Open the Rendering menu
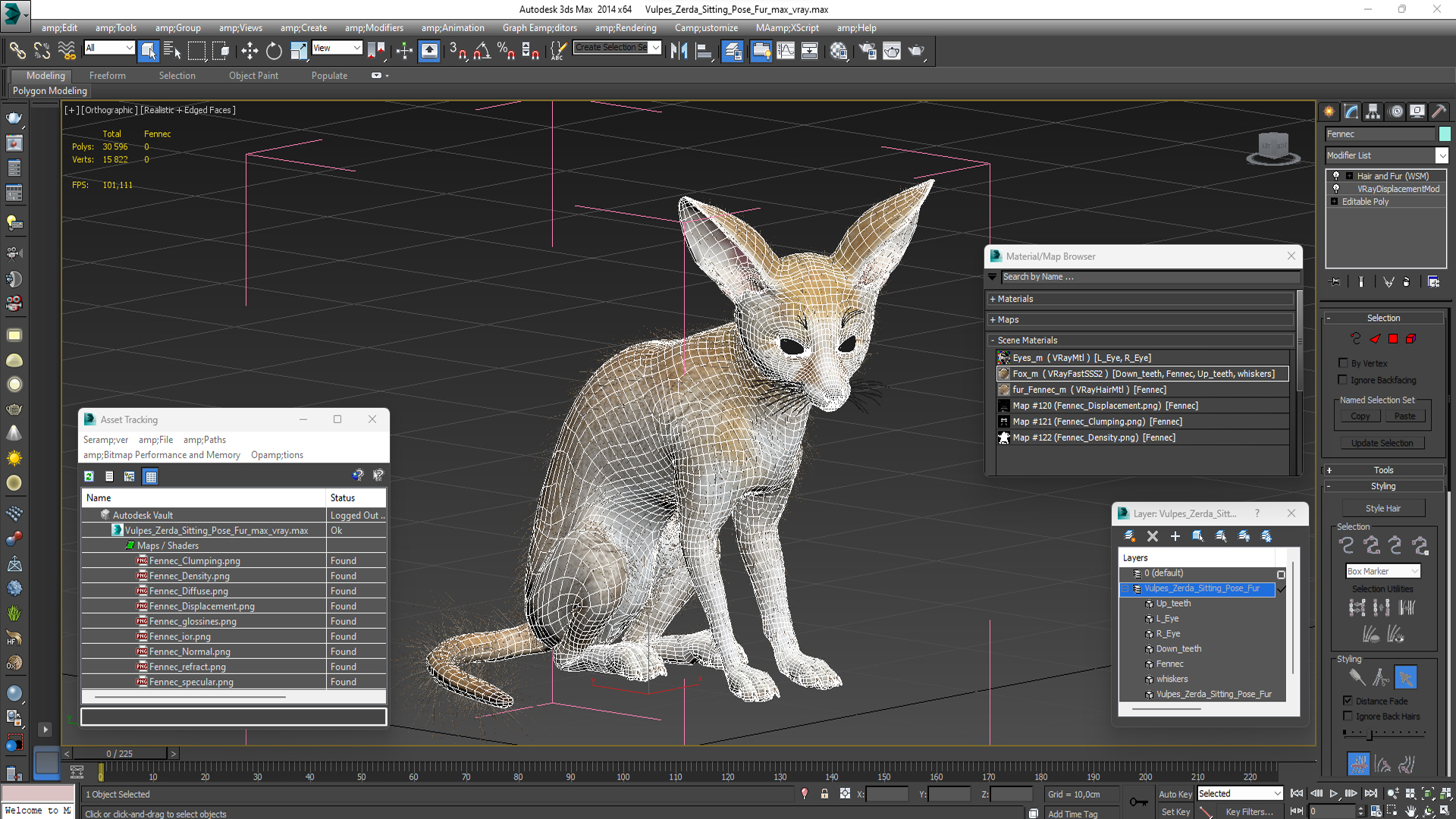The width and height of the screenshot is (1456, 819). click(x=626, y=28)
